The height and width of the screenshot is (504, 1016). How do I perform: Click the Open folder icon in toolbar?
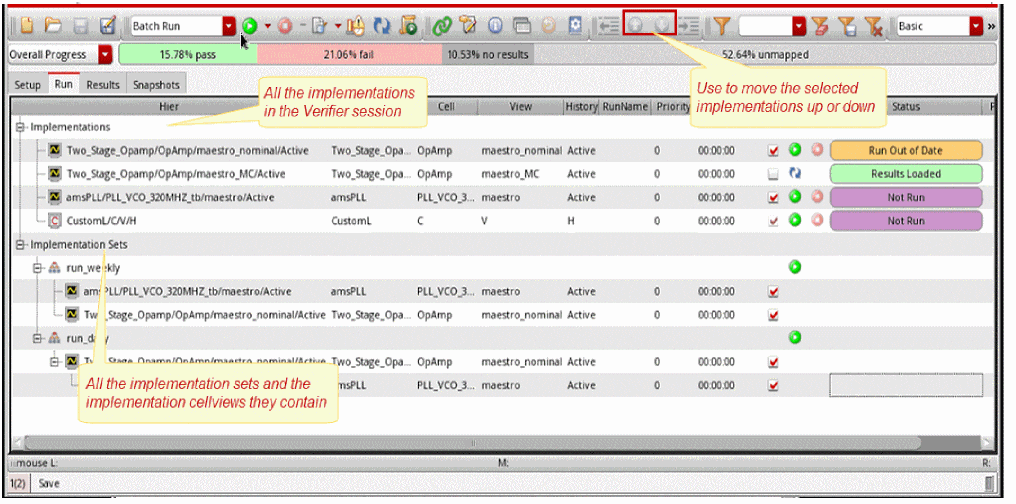click(x=53, y=26)
